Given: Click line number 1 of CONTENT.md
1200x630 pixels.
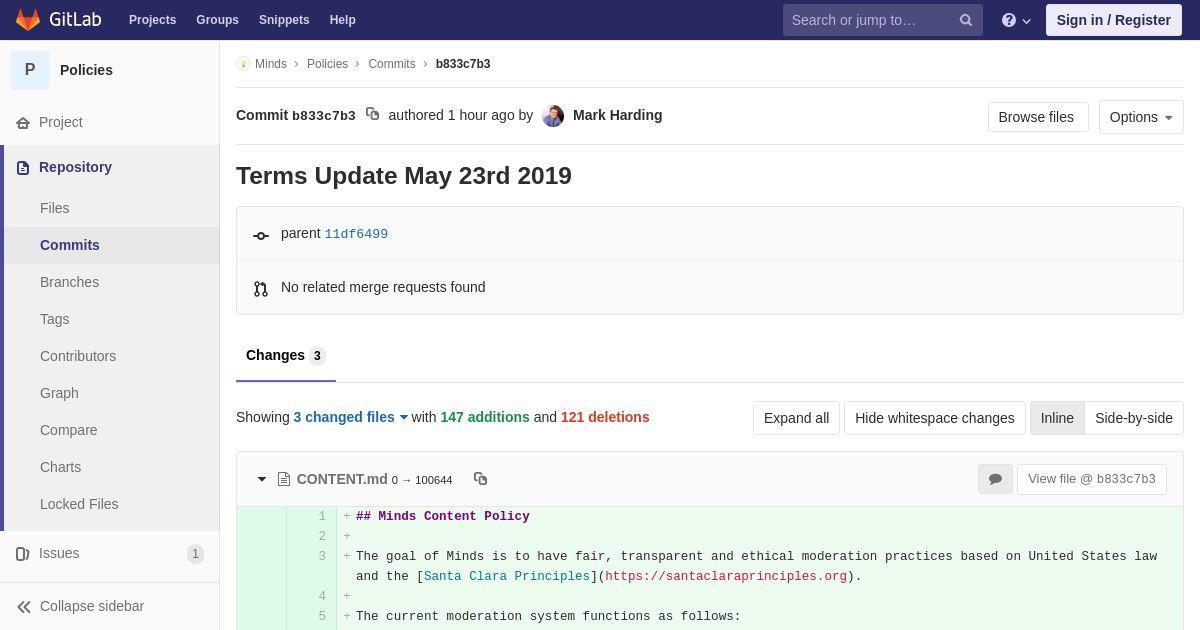Looking at the screenshot, I should point(322,517).
